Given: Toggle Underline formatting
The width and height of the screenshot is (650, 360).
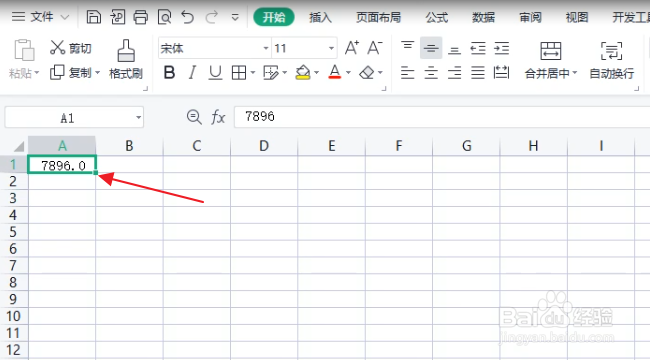Looking at the screenshot, I should [215, 73].
